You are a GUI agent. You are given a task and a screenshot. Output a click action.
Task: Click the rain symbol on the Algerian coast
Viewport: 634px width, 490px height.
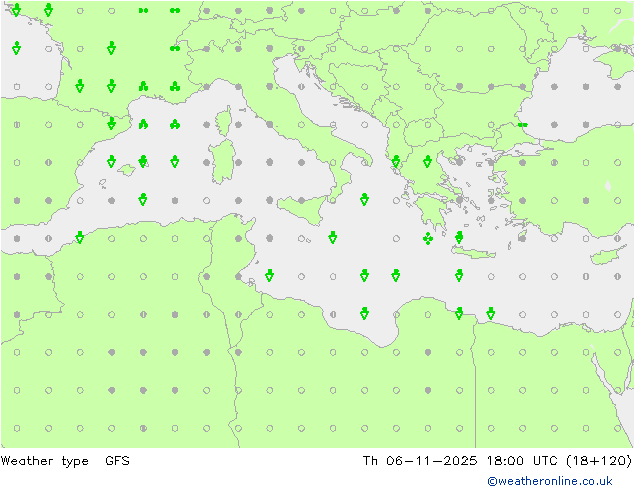[80, 237]
